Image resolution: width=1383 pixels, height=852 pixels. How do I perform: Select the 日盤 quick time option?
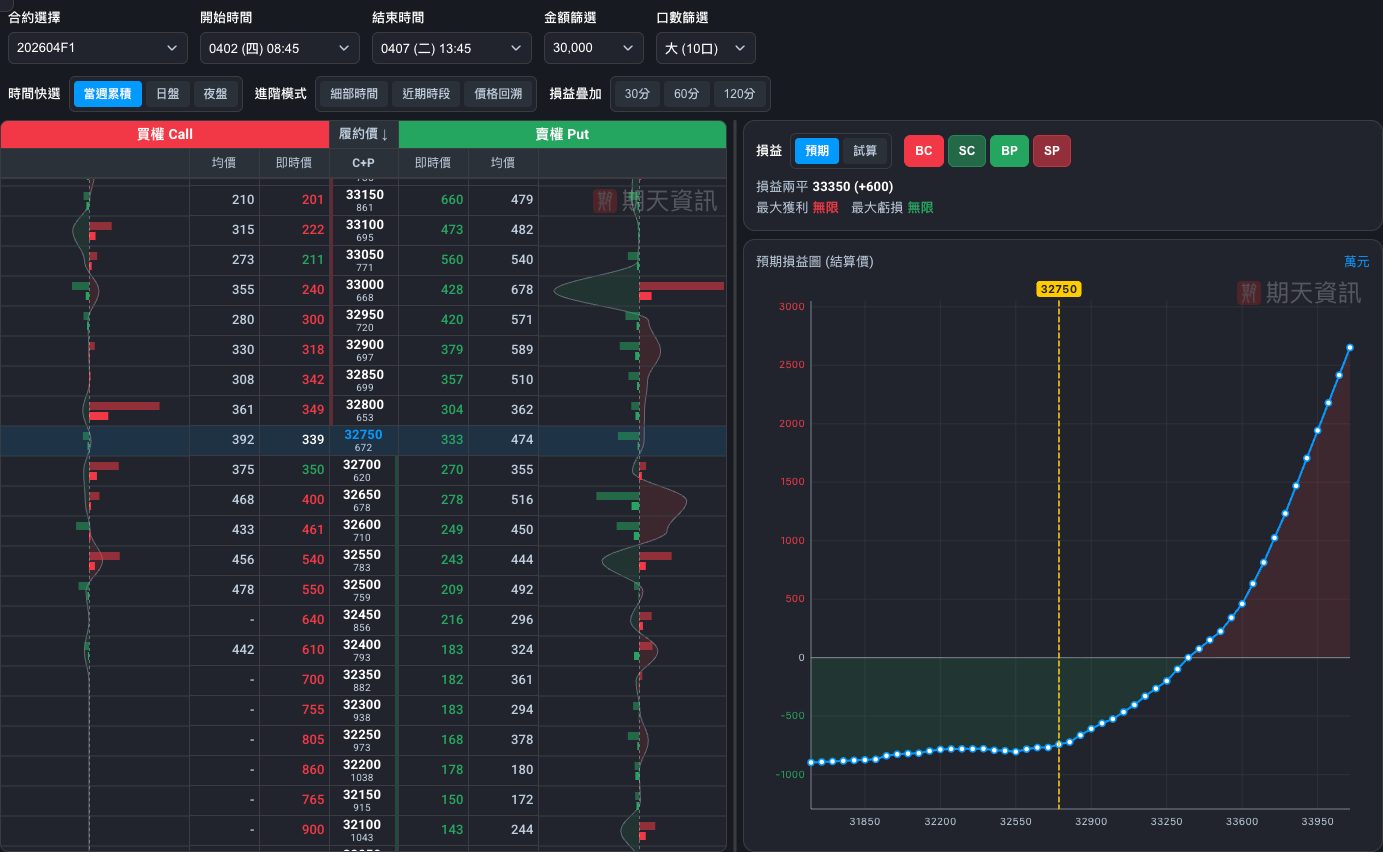(168, 94)
